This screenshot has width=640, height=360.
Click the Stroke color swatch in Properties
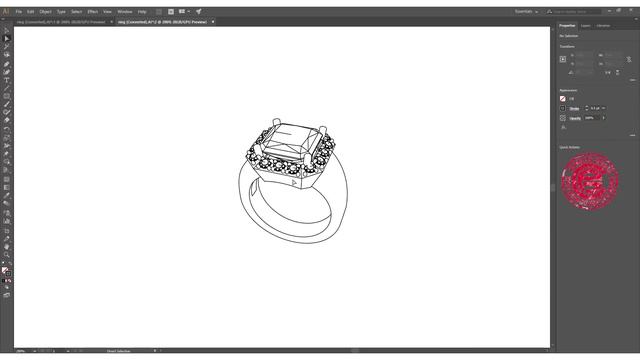point(563,108)
